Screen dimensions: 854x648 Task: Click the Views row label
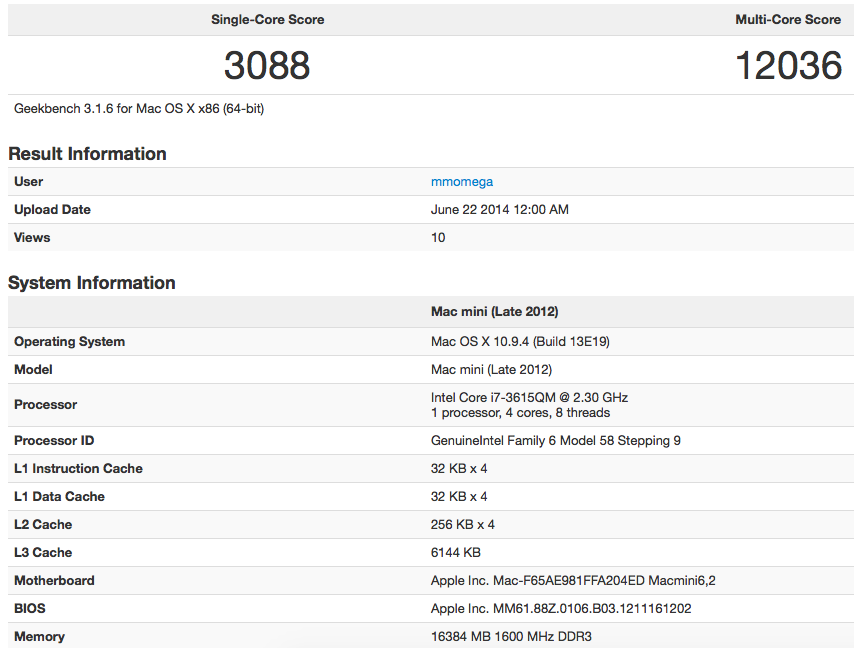[32, 237]
